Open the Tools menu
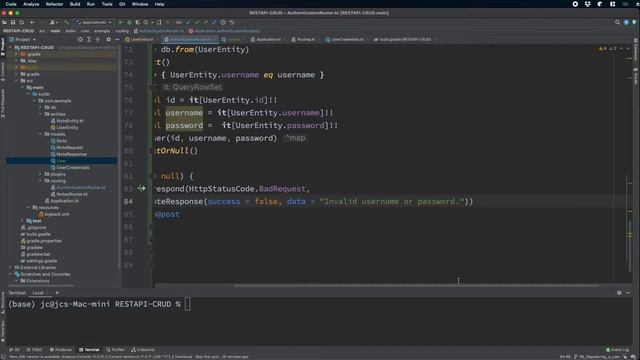 click(x=107, y=4)
